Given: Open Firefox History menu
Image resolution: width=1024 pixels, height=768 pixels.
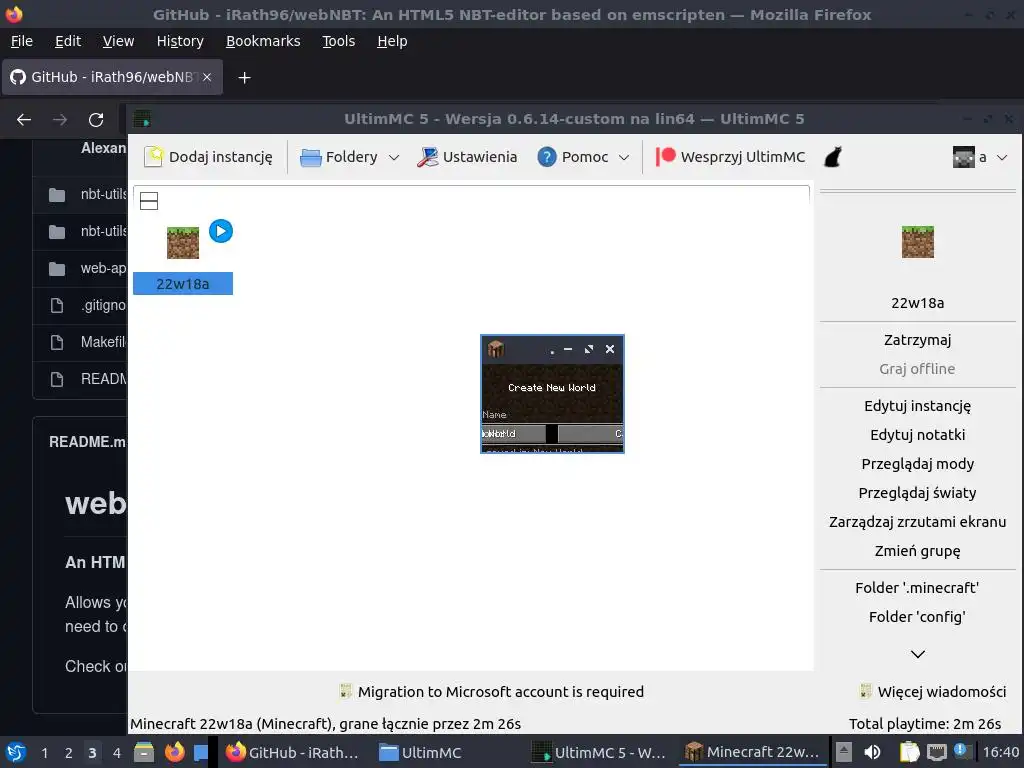Looking at the screenshot, I should (180, 41).
